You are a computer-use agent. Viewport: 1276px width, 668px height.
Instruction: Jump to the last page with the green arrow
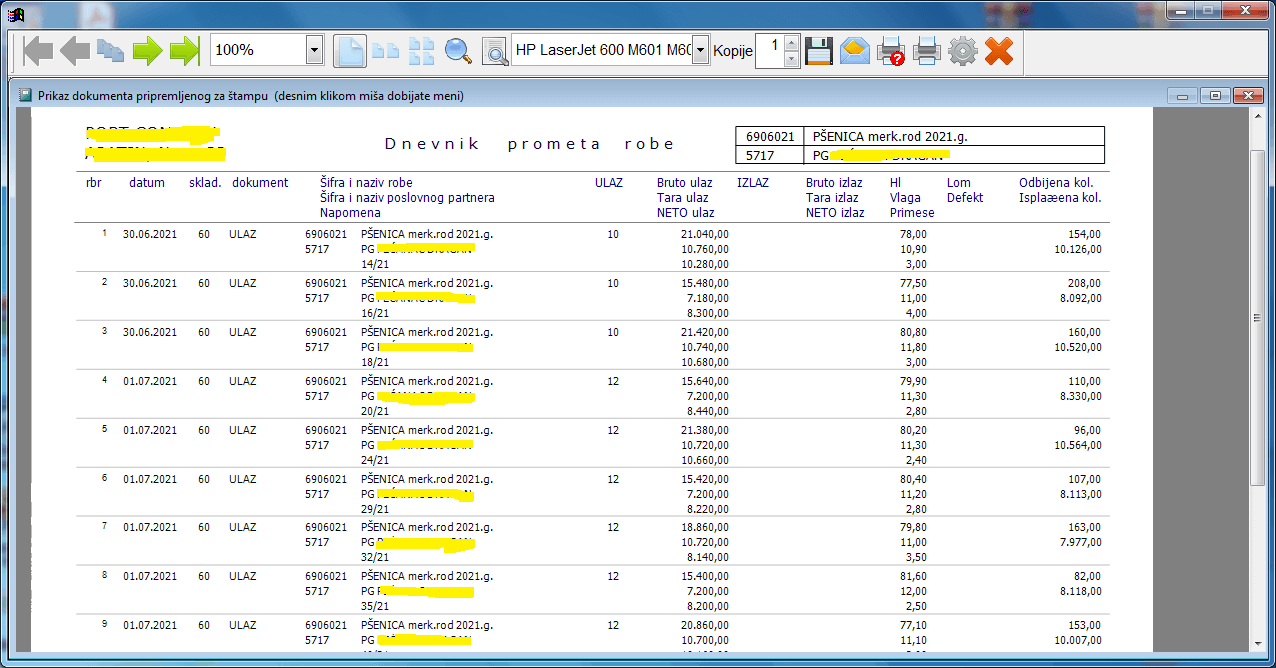pos(185,51)
